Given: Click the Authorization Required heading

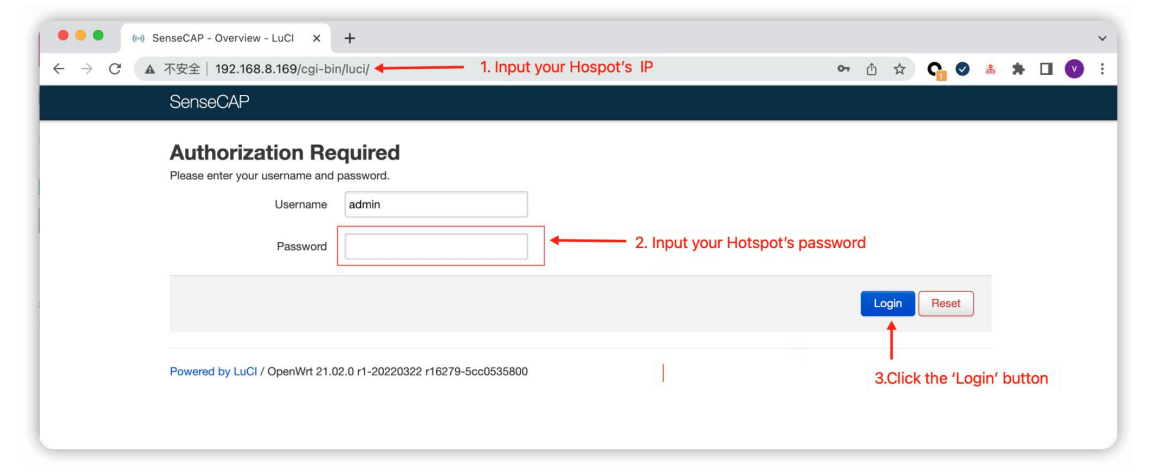Looking at the screenshot, I should tap(284, 153).
